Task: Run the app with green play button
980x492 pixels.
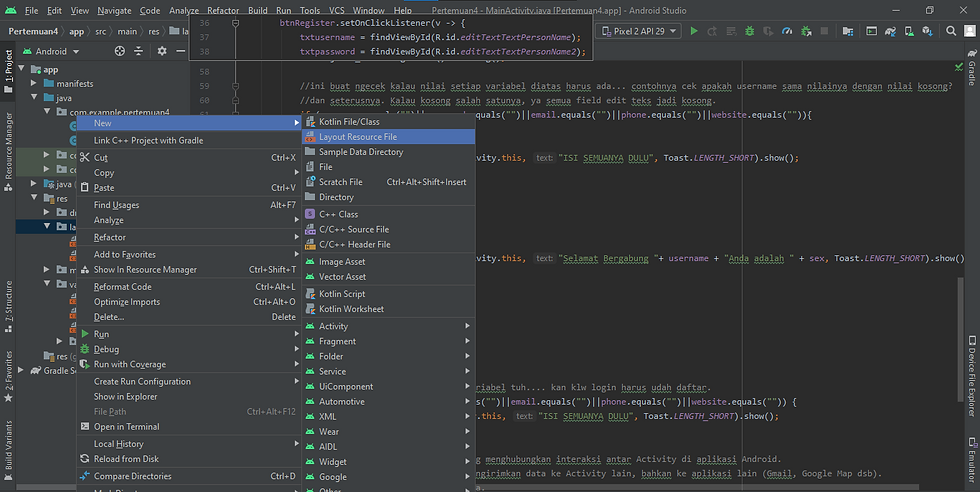Action: pos(694,31)
